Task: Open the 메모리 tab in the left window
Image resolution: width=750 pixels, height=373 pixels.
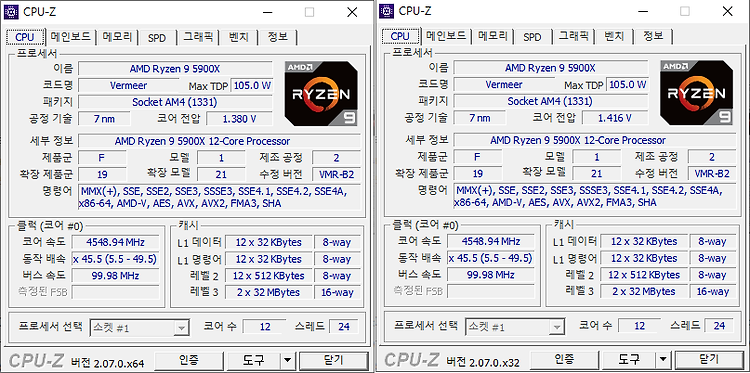Action: pyautogui.click(x=117, y=36)
